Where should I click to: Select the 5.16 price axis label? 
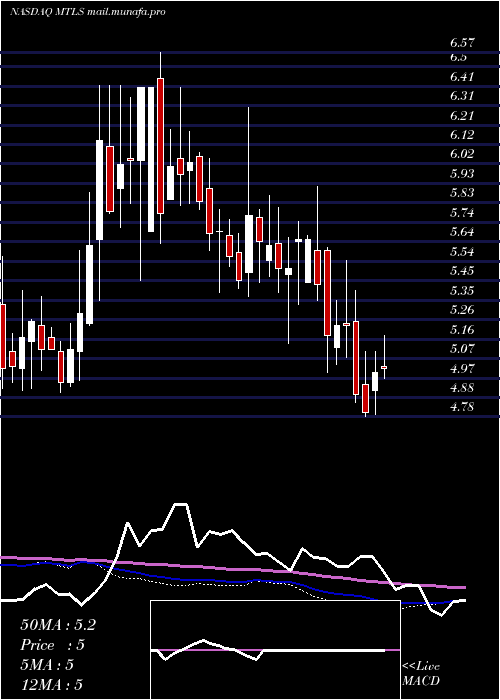(462, 330)
